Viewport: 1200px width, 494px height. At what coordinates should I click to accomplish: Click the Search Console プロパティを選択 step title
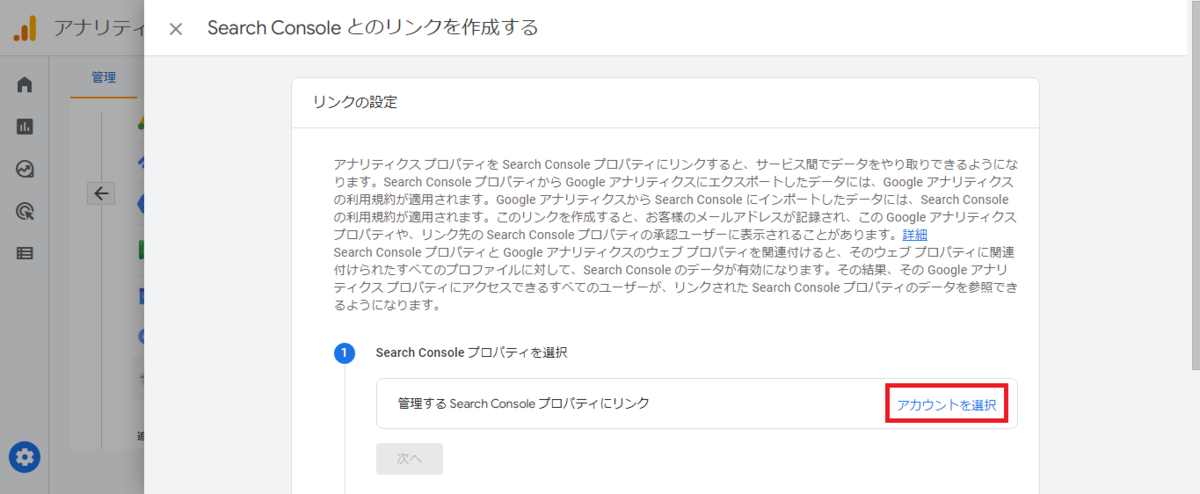pyautogui.click(x=472, y=353)
